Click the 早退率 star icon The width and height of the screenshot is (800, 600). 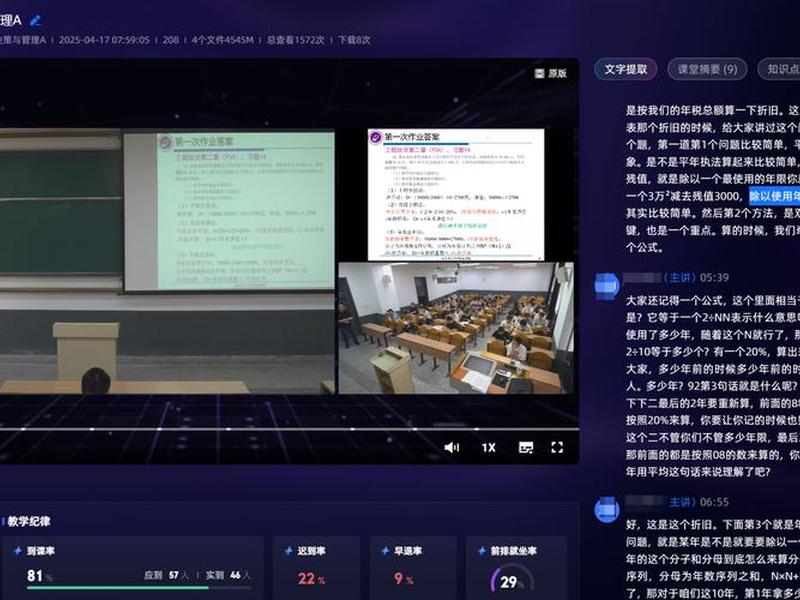pos(385,551)
